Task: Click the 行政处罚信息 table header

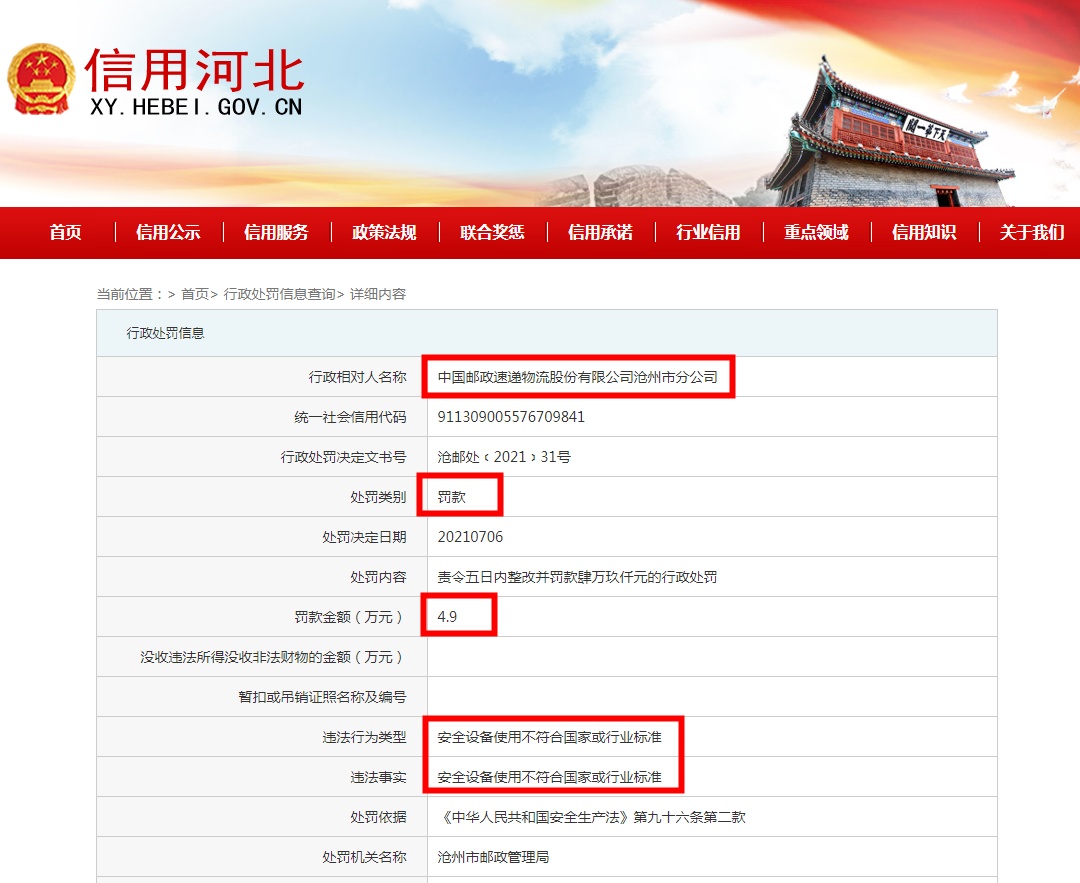Action: [x=166, y=333]
